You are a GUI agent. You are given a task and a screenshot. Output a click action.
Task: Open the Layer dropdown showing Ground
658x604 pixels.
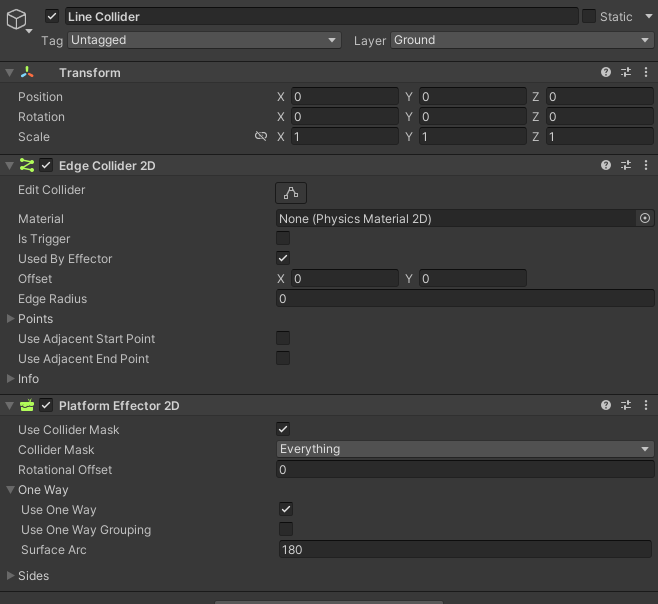[x=521, y=40]
